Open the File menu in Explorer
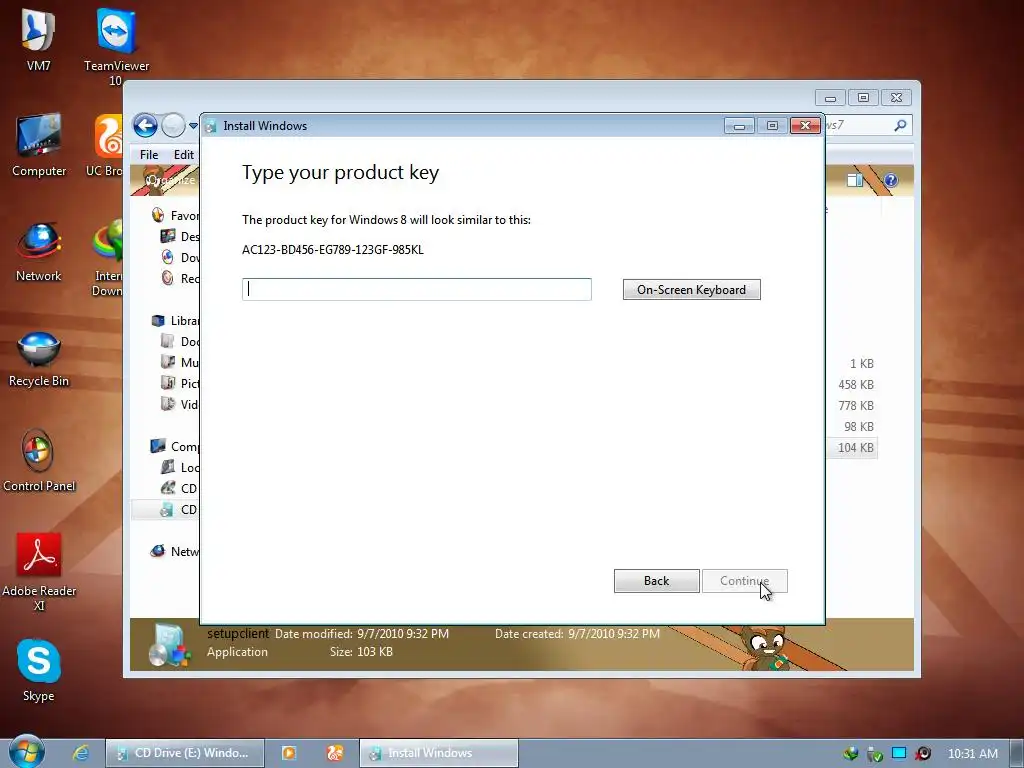1024x768 pixels. [x=149, y=155]
